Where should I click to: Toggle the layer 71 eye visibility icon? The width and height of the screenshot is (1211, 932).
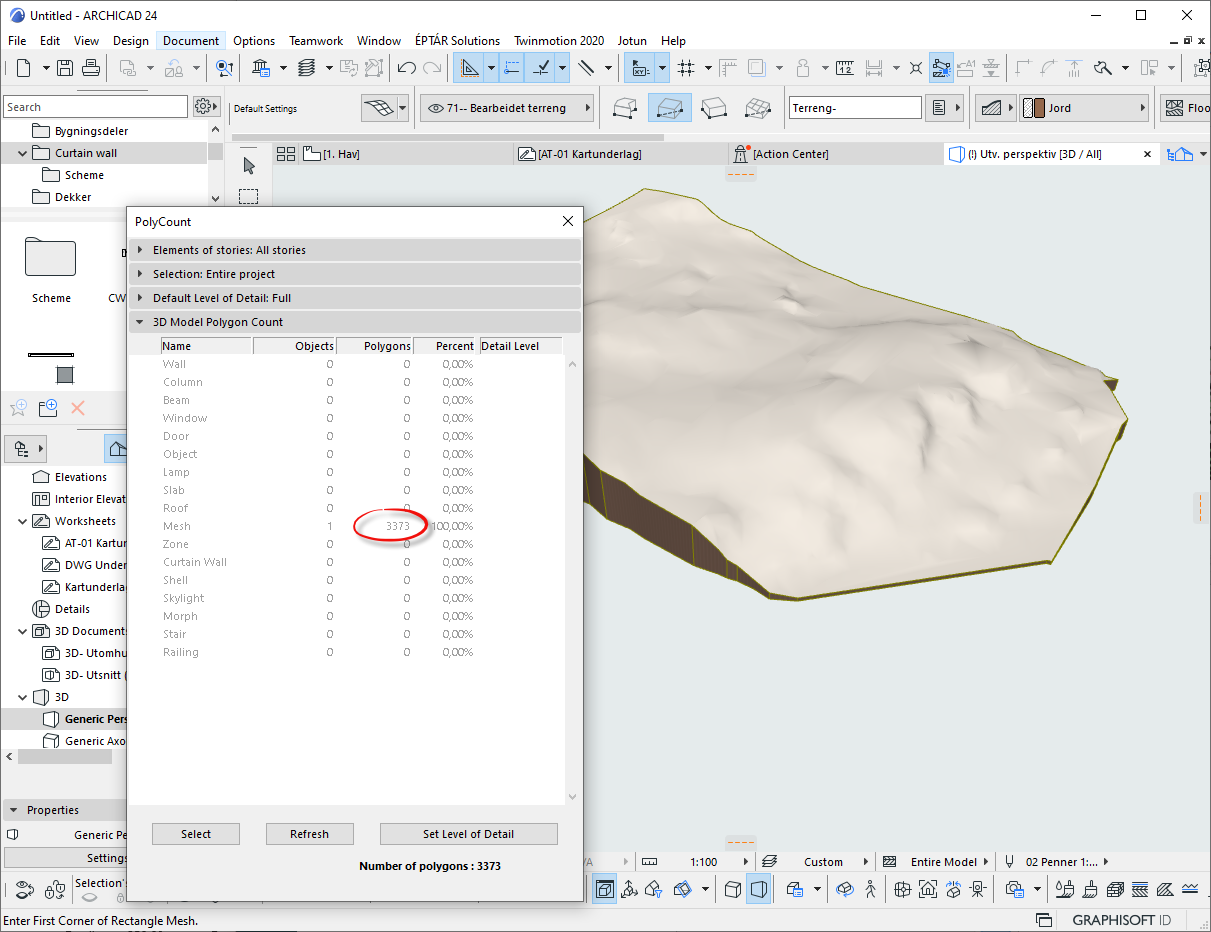tap(435, 108)
